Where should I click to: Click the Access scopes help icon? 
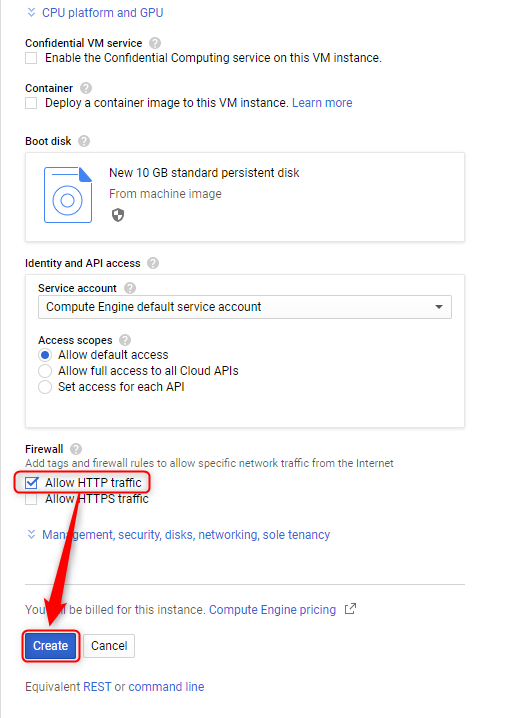click(x=125, y=340)
